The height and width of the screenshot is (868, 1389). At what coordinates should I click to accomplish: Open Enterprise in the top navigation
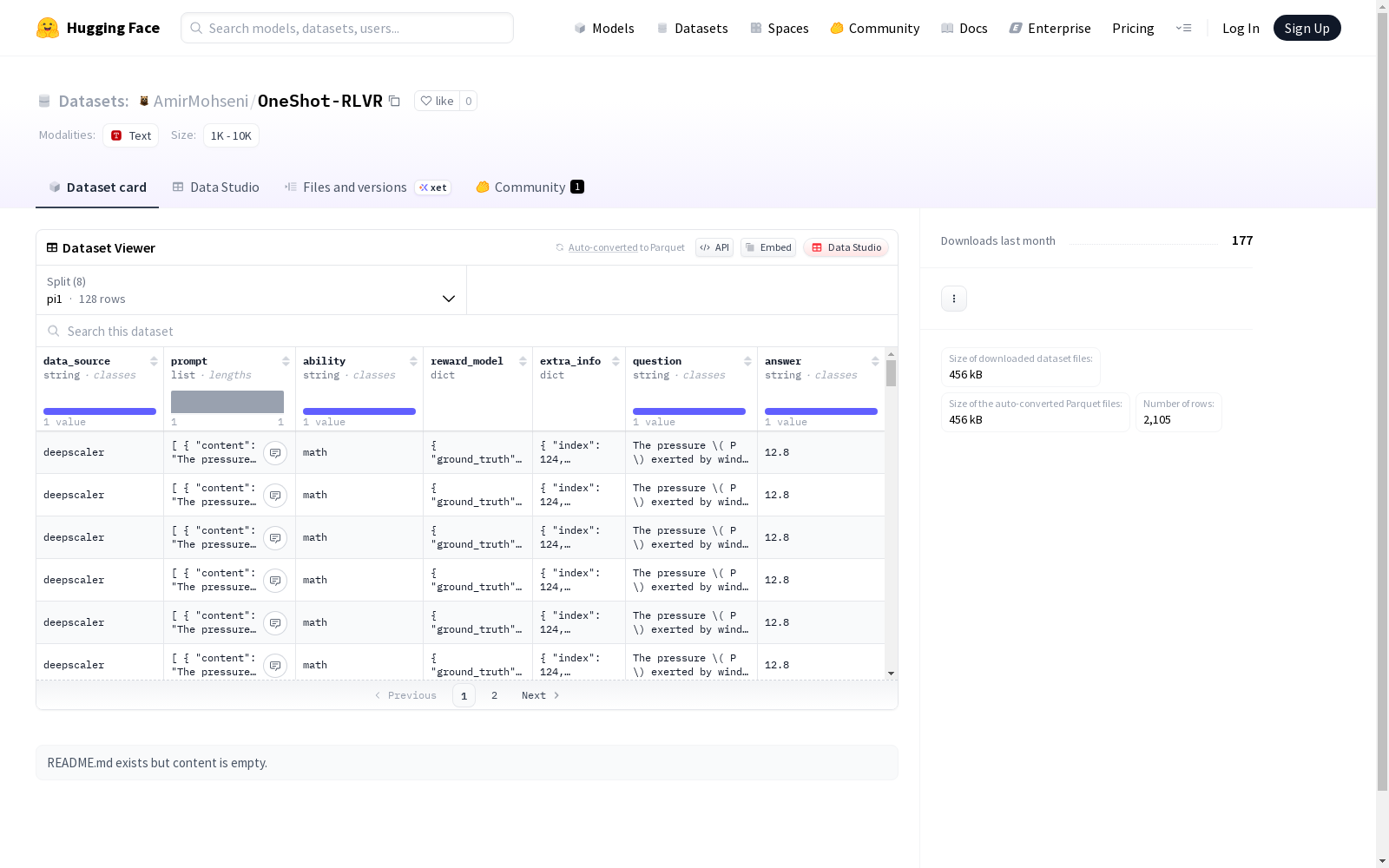point(1050,28)
